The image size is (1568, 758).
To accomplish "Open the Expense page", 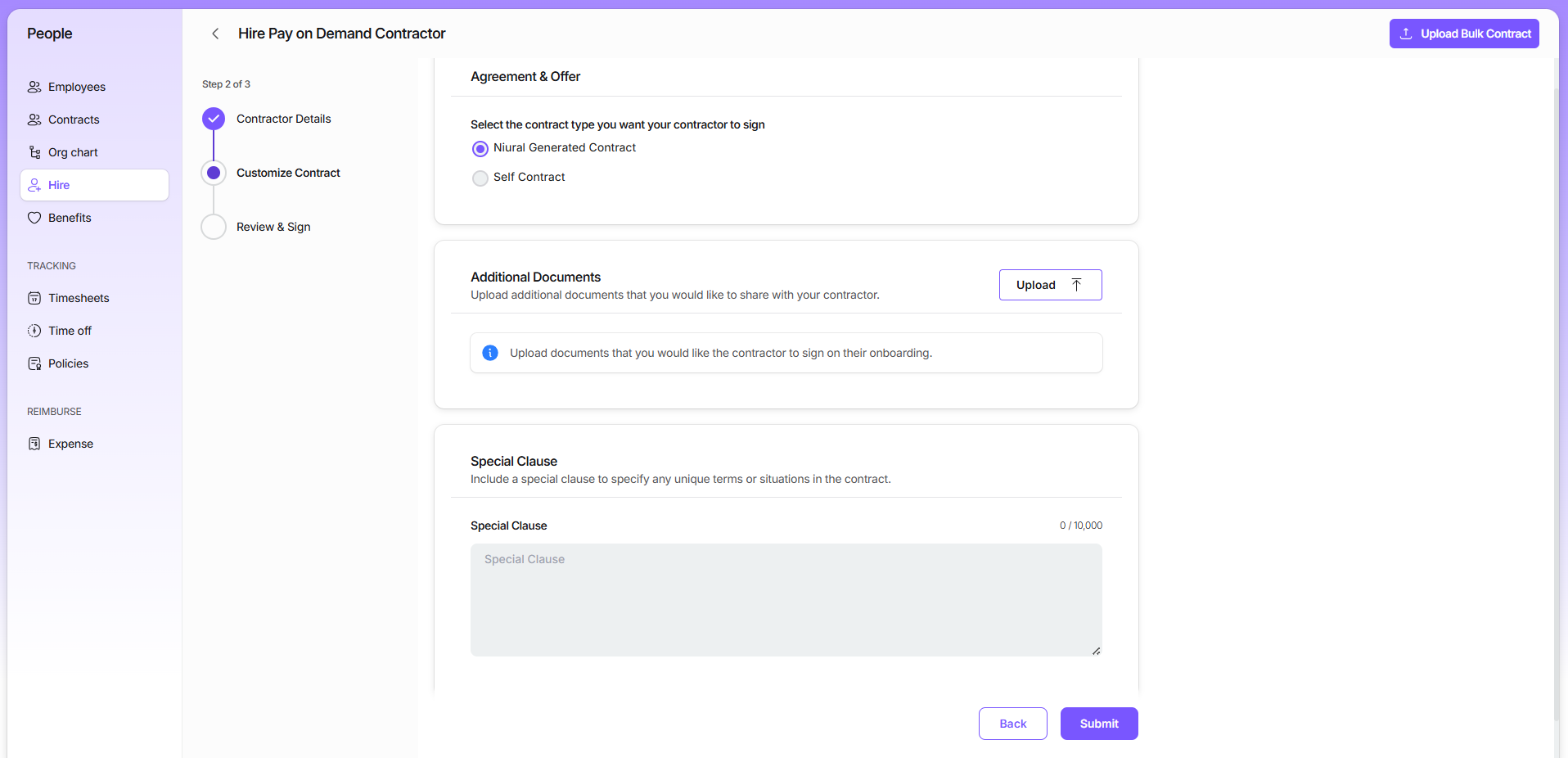I will pos(94,444).
